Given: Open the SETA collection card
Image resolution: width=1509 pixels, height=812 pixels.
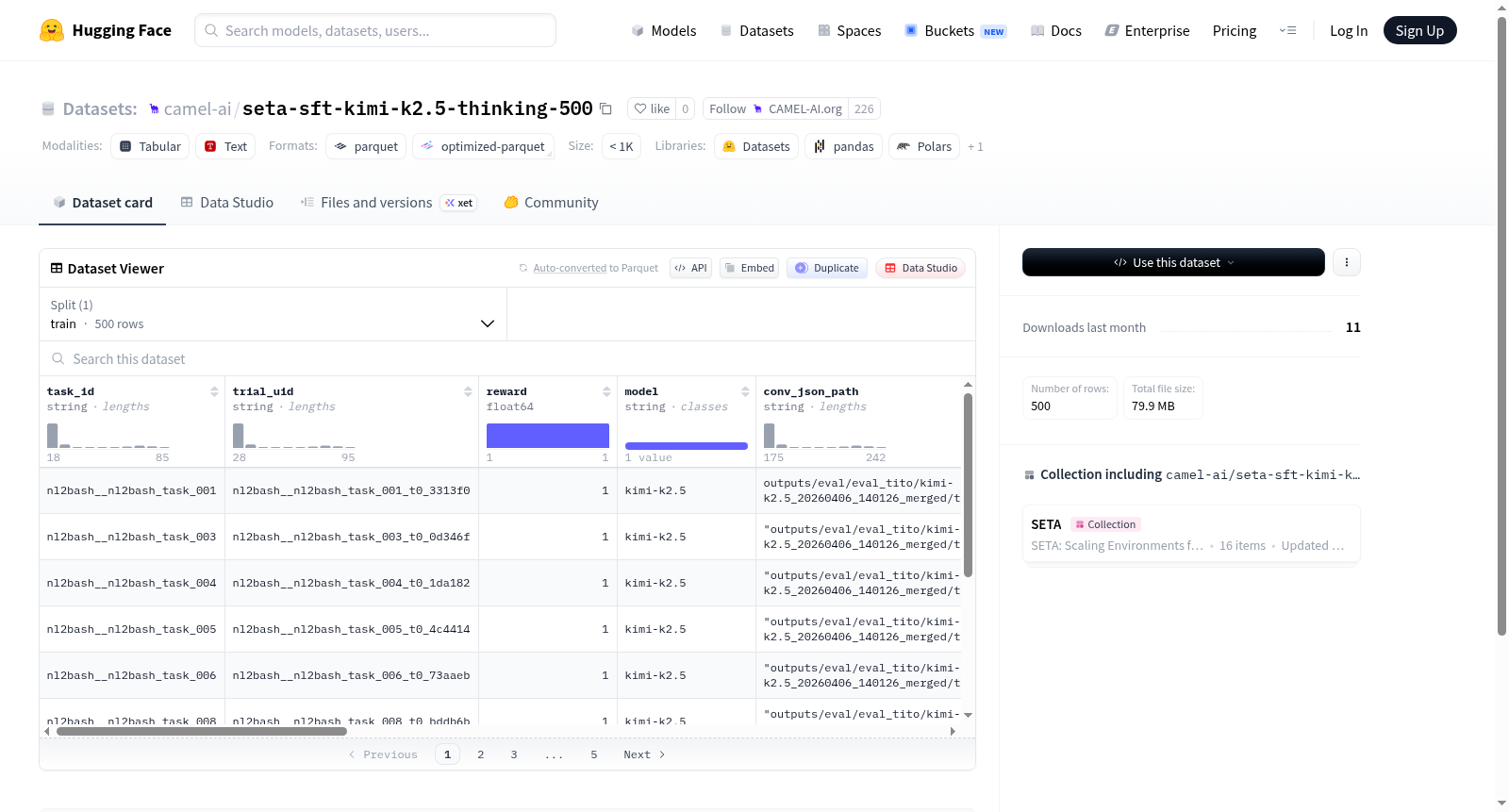Looking at the screenshot, I should [x=1191, y=534].
